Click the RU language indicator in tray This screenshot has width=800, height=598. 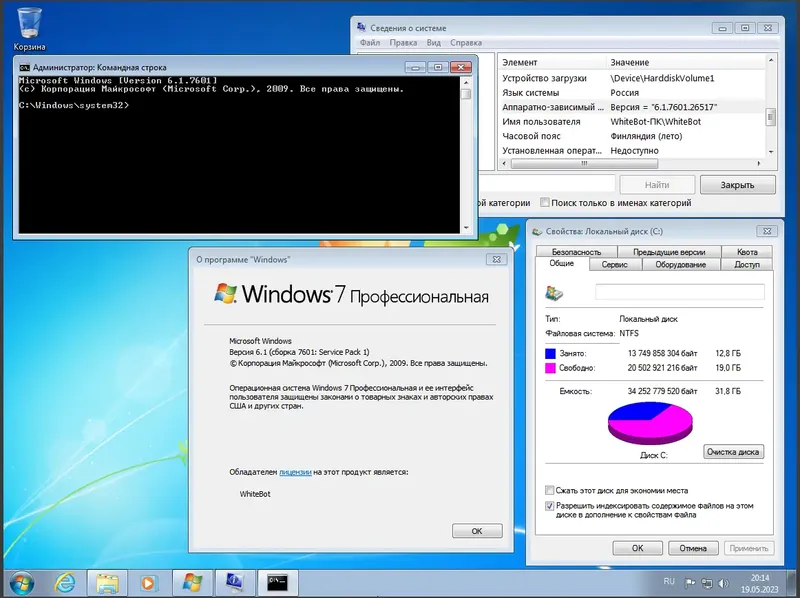pos(669,582)
